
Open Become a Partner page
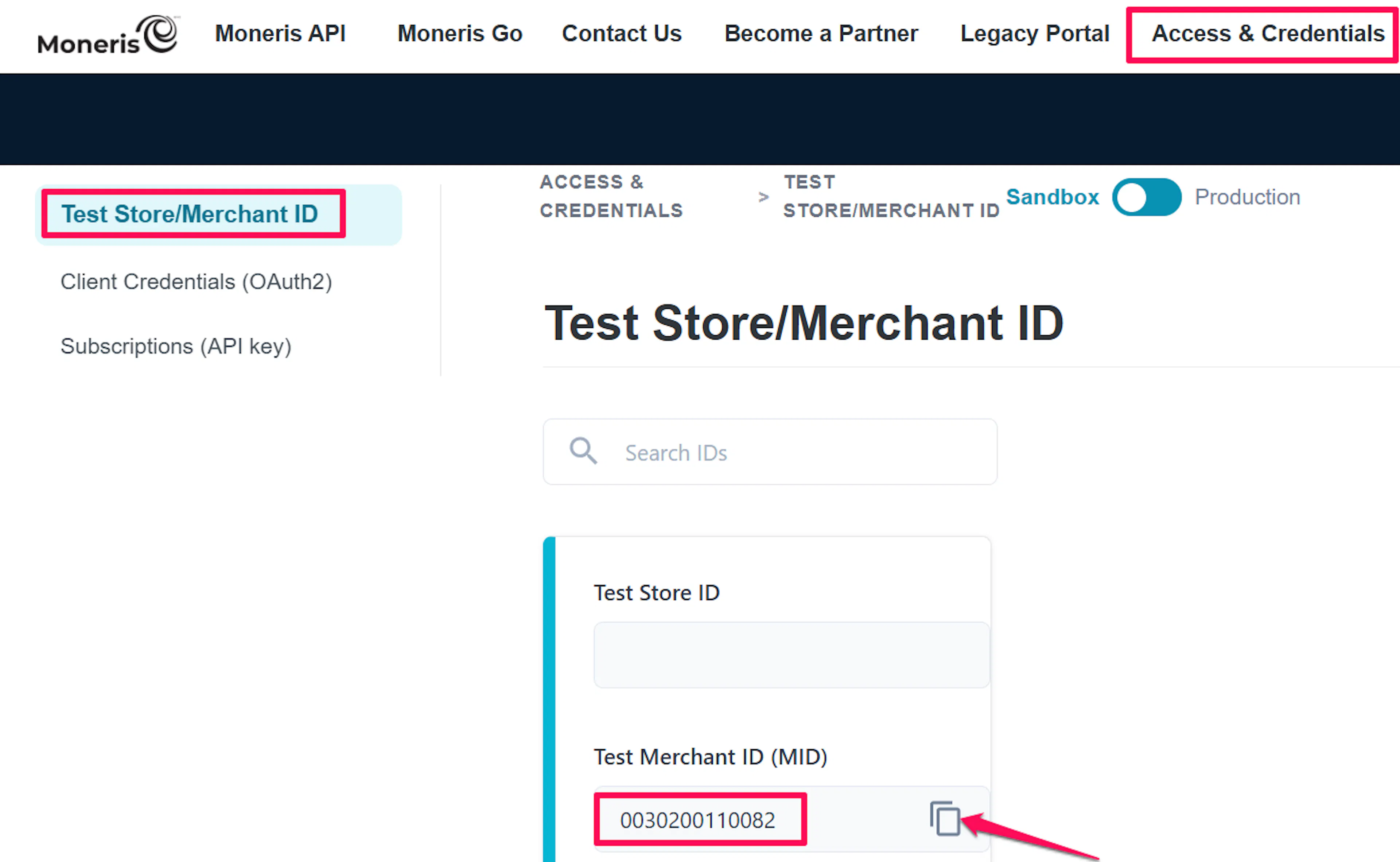click(821, 34)
